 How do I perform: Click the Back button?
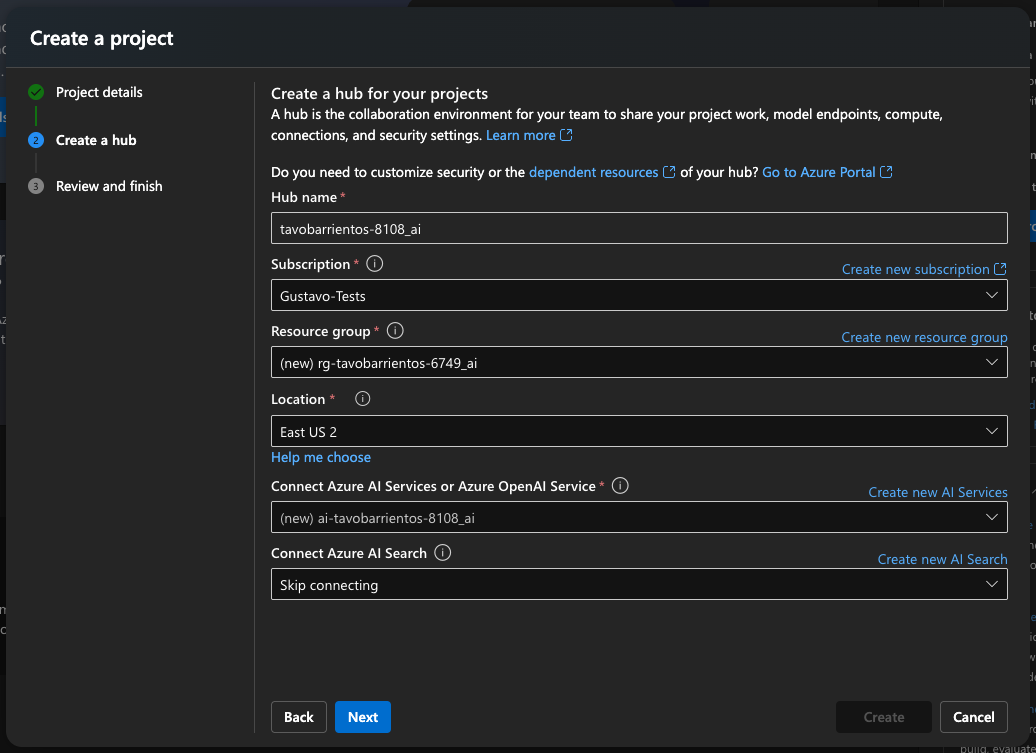299,717
